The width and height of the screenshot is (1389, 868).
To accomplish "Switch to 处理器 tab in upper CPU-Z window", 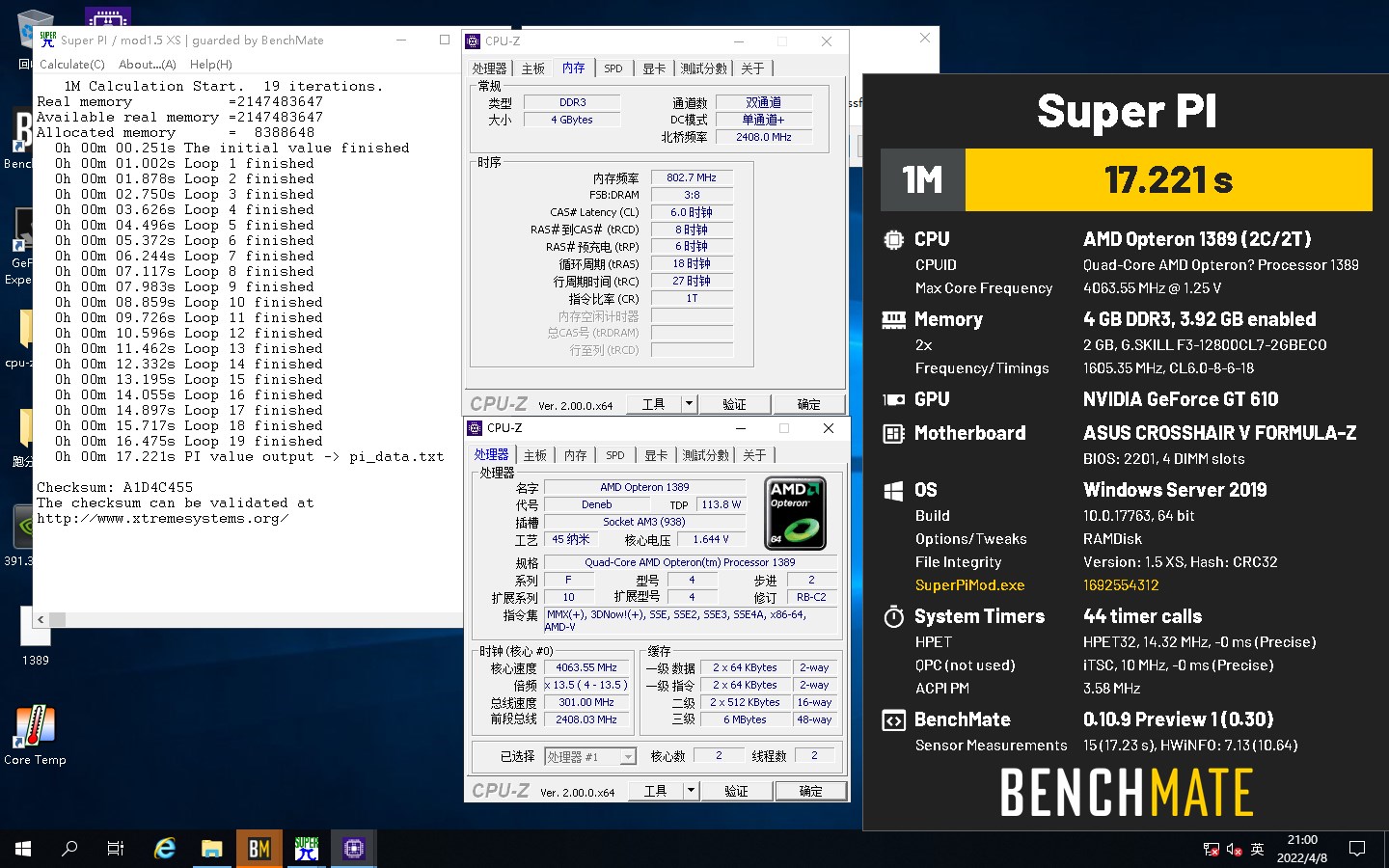I will 489,68.
